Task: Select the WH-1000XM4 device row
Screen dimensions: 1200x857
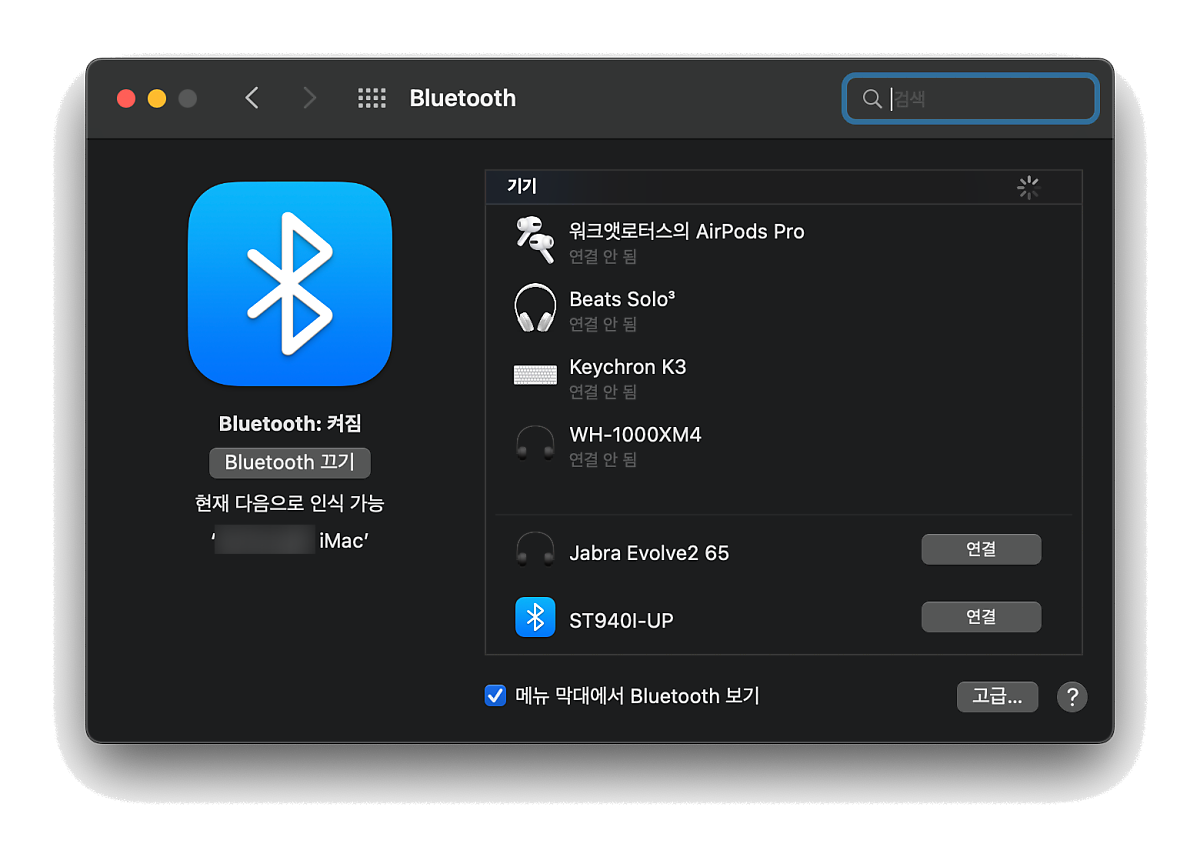Action: click(x=783, y=444)
